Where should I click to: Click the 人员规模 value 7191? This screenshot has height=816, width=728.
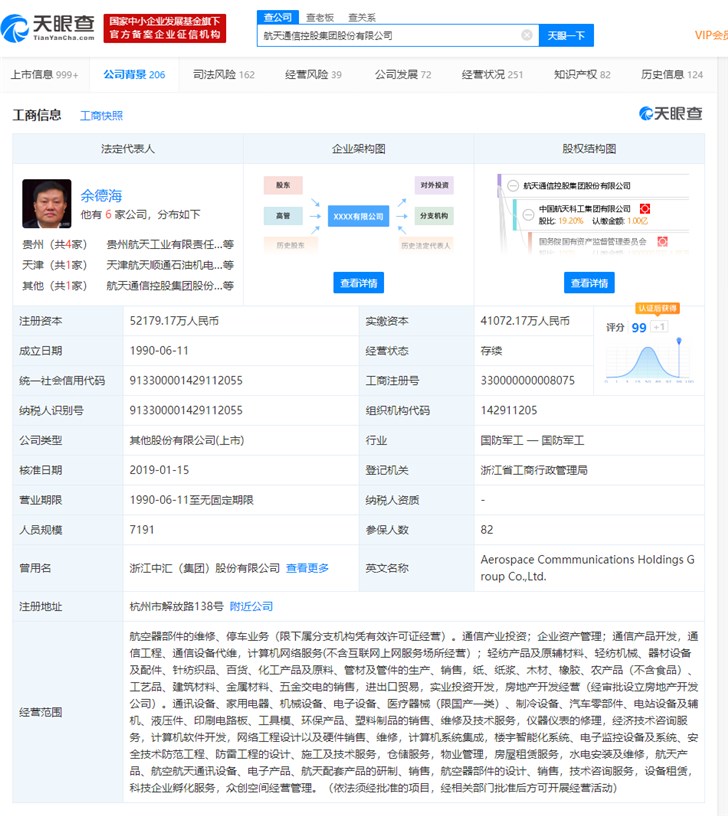142,529
